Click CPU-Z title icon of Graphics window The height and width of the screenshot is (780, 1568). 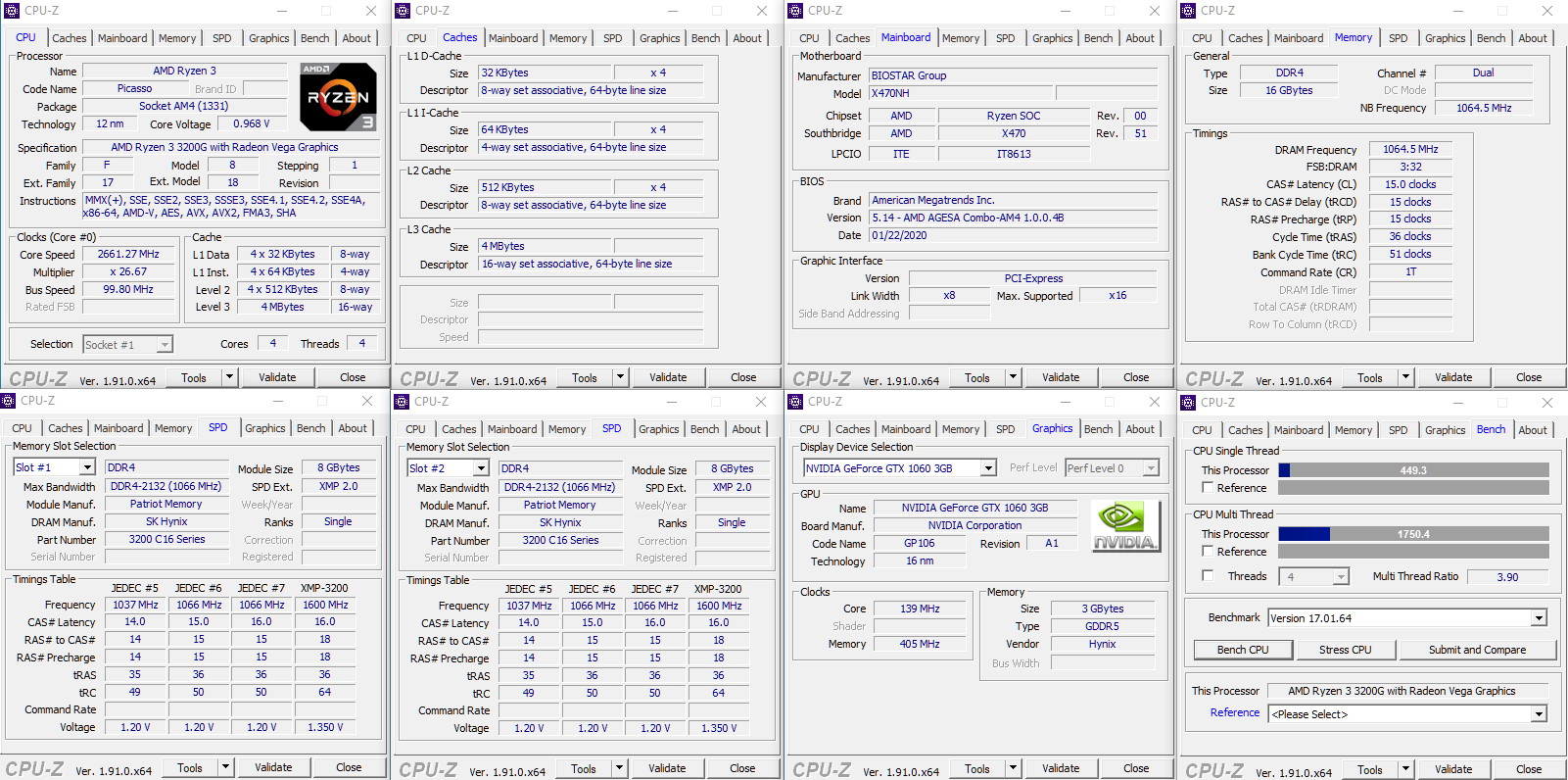[794, 401]
